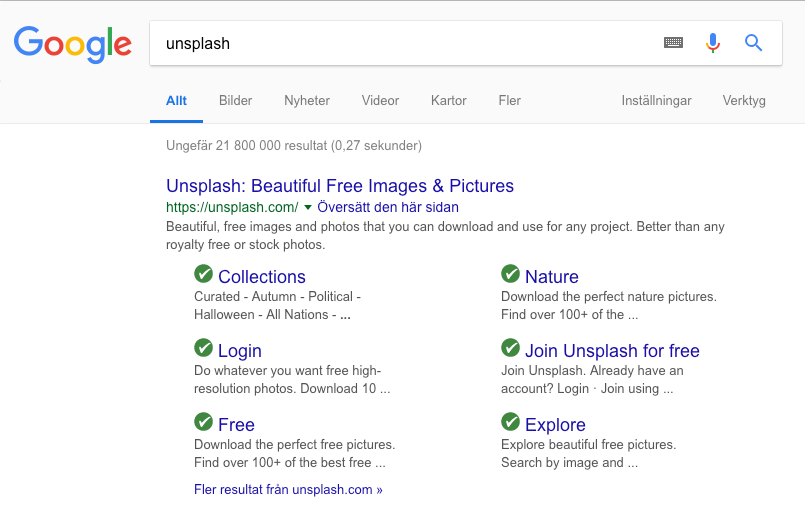The width and height of the screenshot is (805, 514).
Task: Click 'Curated - Autumn - Political' description text
Action: [277, 297]
